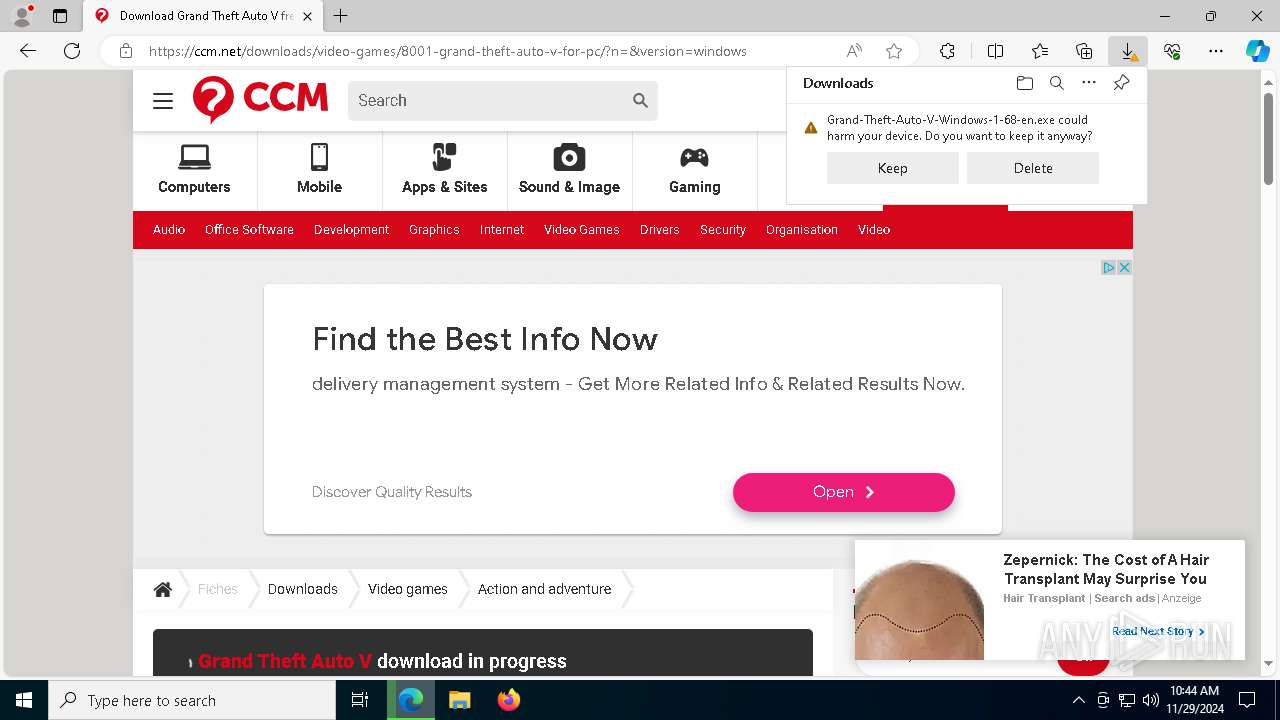Toggle read aloud in address bar
Screen dimensions: 1280x720
pyautogui.click(x=854, y=51)
